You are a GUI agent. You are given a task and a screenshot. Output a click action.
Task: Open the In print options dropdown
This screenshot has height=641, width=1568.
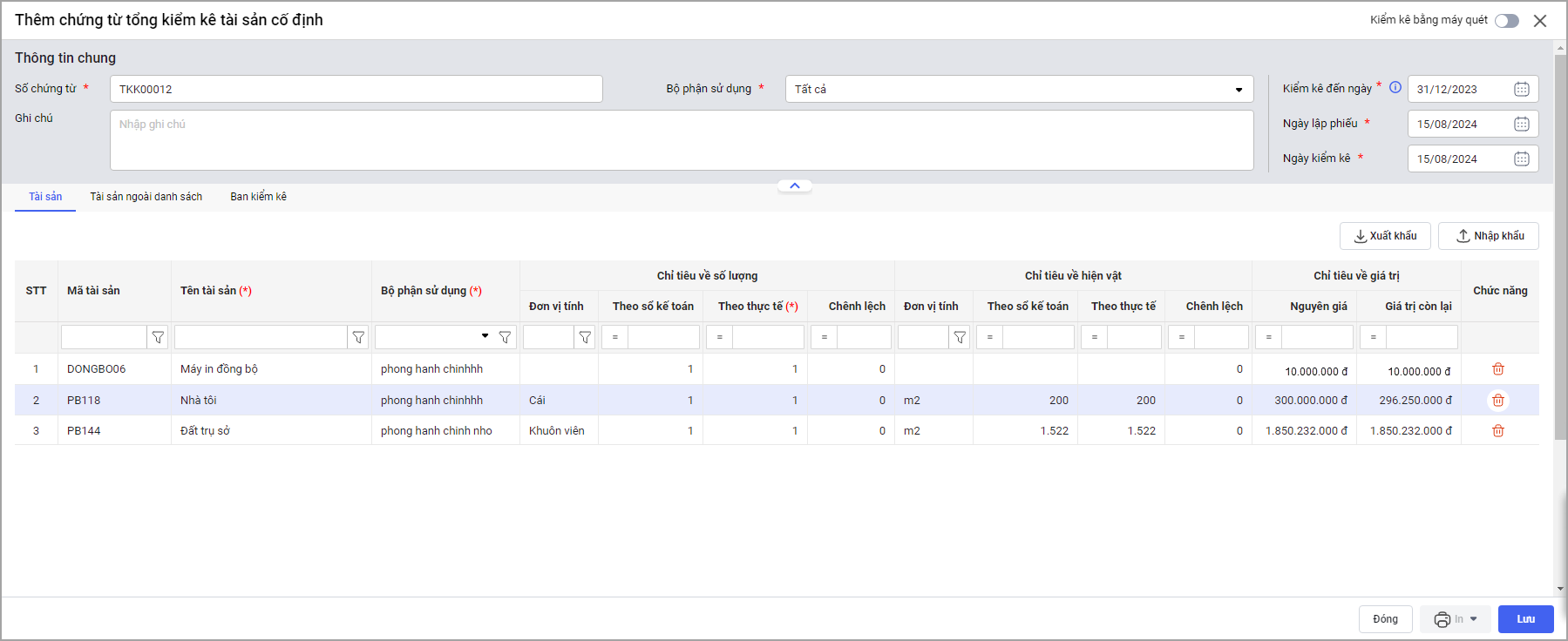click(x=1474, y=619)
